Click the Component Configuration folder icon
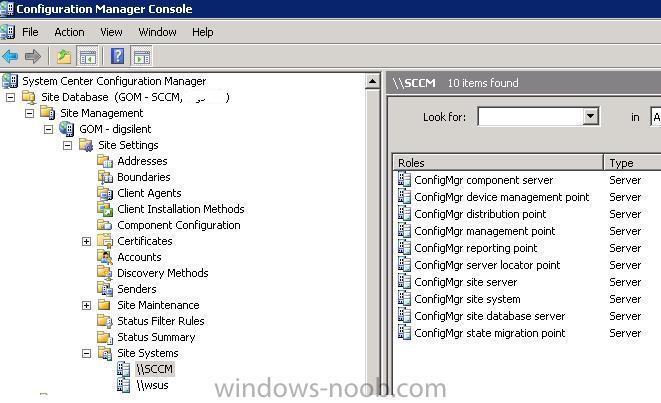Image resolution: width=661 pixels, height=403 pixels. [105, 225]
